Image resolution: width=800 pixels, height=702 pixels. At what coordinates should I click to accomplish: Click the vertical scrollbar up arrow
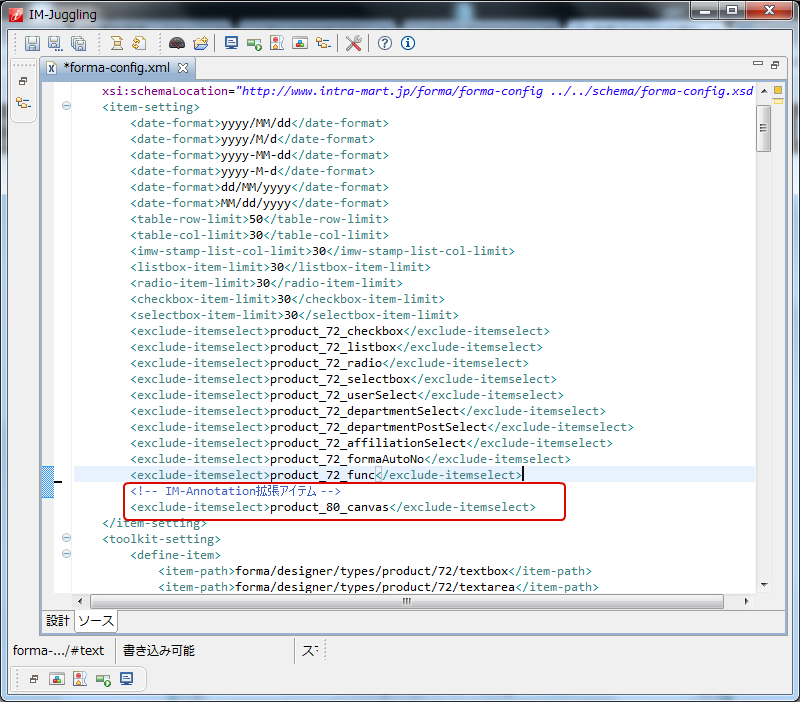point(764,91)
